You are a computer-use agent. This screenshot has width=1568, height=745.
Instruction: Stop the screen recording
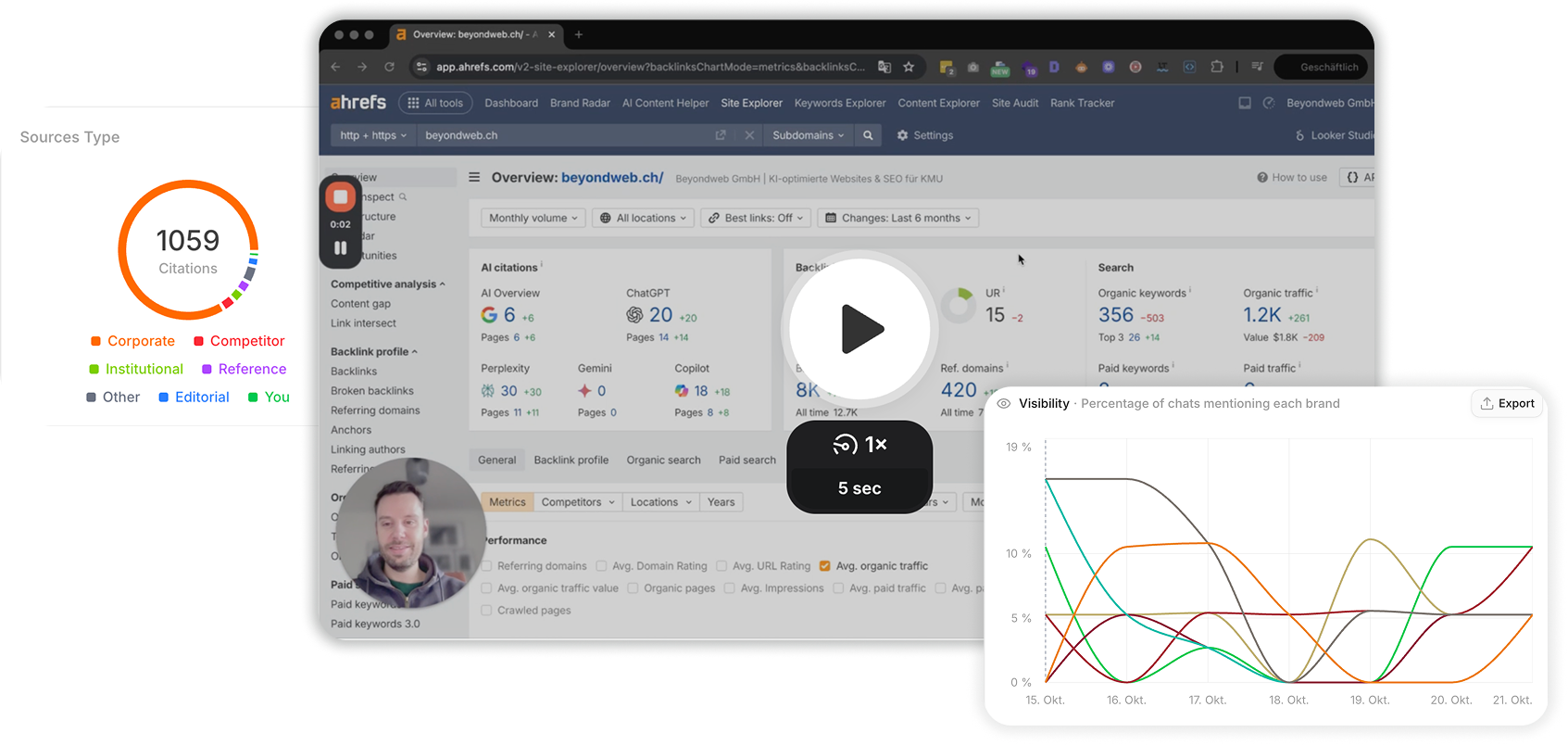point(340,196)
